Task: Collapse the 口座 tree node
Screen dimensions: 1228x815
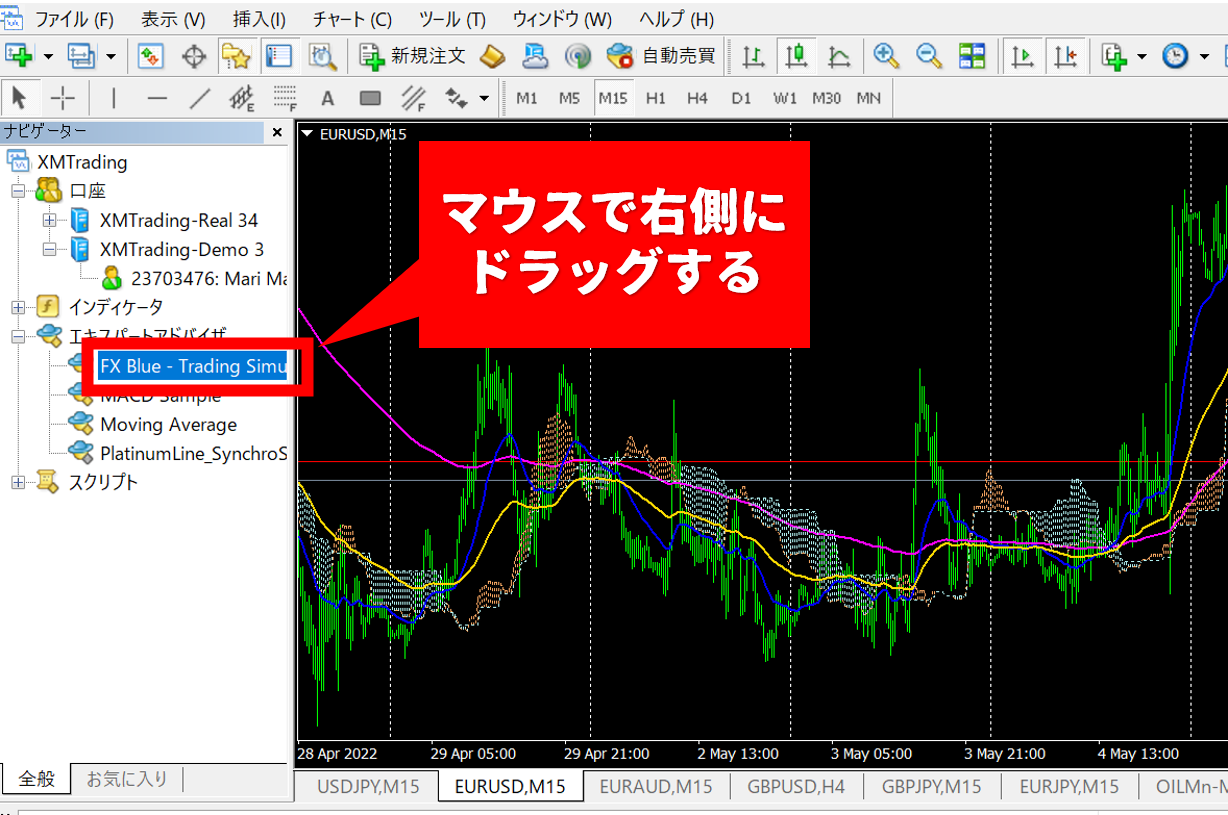Action: click(17, 191)
